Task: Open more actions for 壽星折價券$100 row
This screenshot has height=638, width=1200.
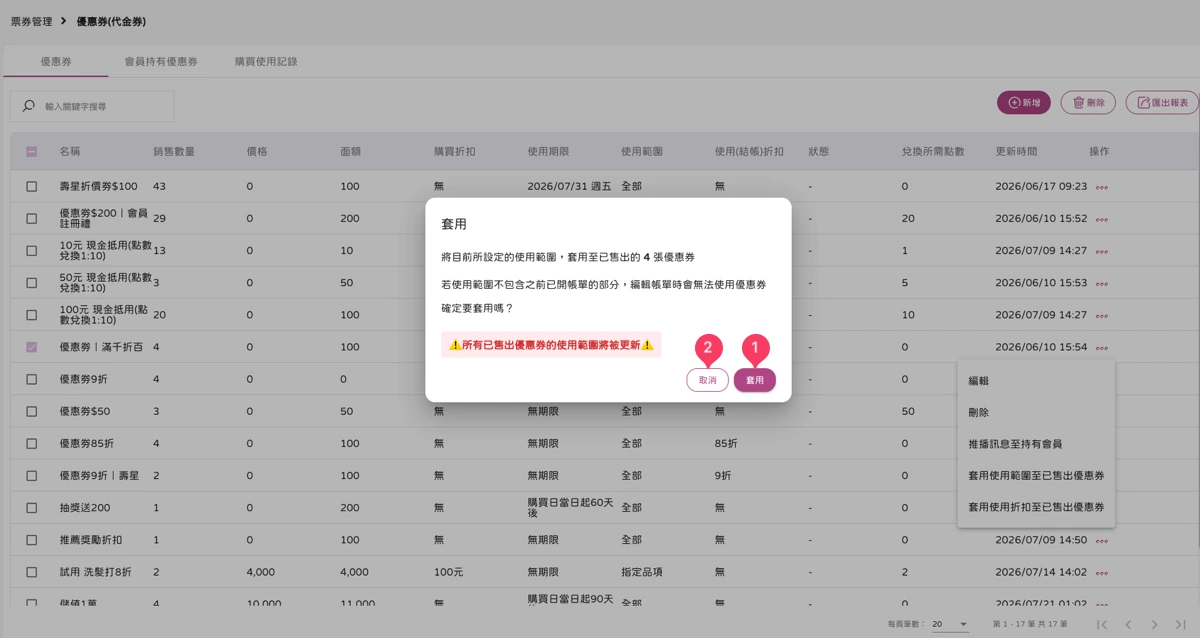Action: (1102, 187)
